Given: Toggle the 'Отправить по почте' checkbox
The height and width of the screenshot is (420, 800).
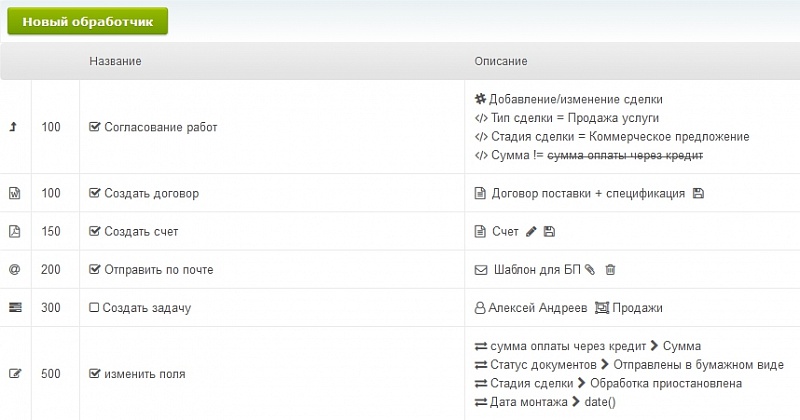Looking at the screenshot, I should tap(95, 269).
